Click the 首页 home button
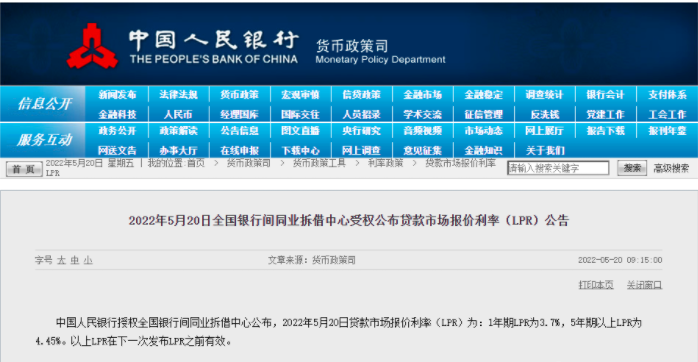Viewport: 698px width, 362px height. coord(24,169)
